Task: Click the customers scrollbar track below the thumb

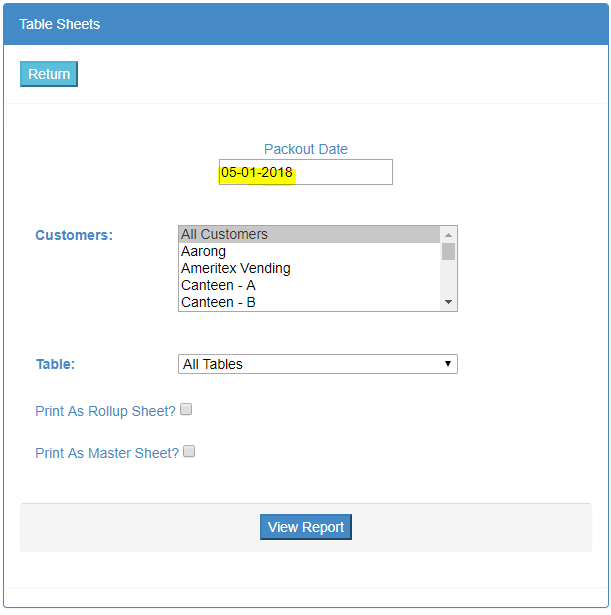Action: 448,277
